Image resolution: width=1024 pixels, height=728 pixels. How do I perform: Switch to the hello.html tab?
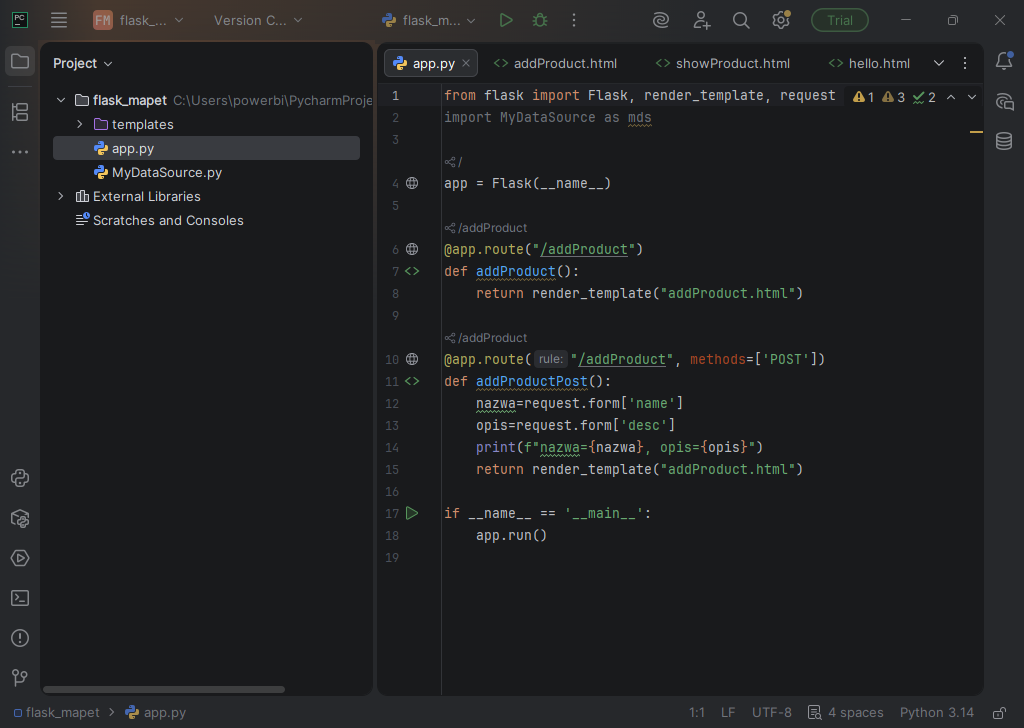click(x=869, y=63)
